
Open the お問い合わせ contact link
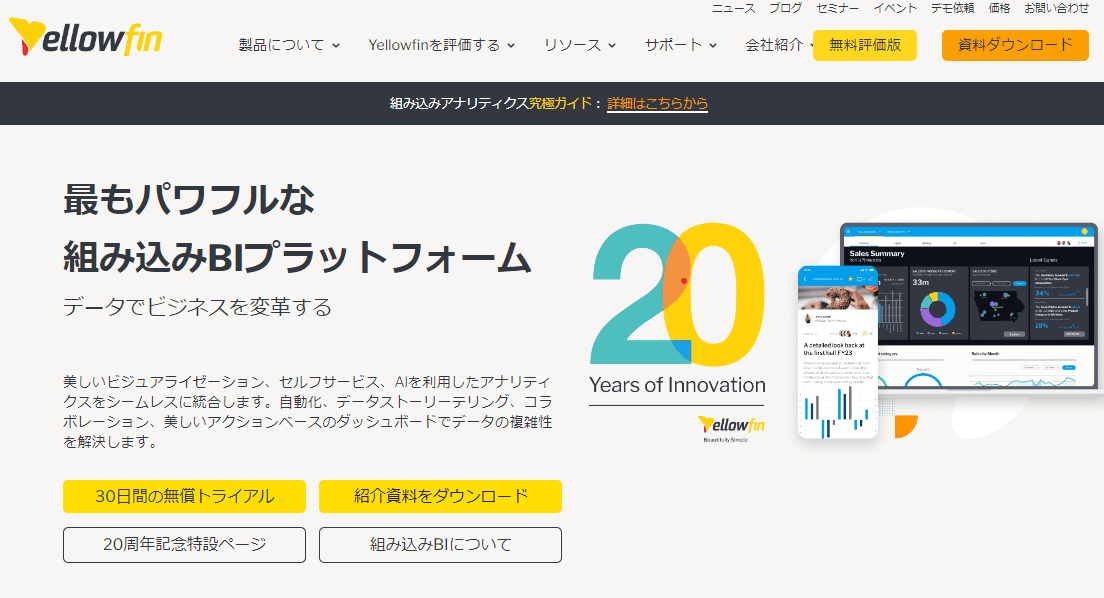1056,8
